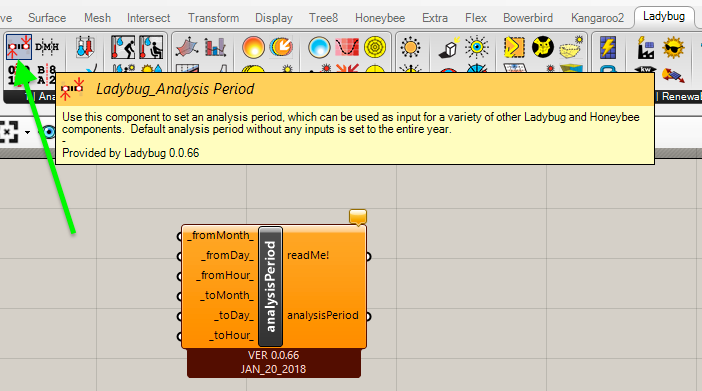This screenshot has height=391, width=702.
Task: Select the yellow concentric circles icon
Action: 375,47
